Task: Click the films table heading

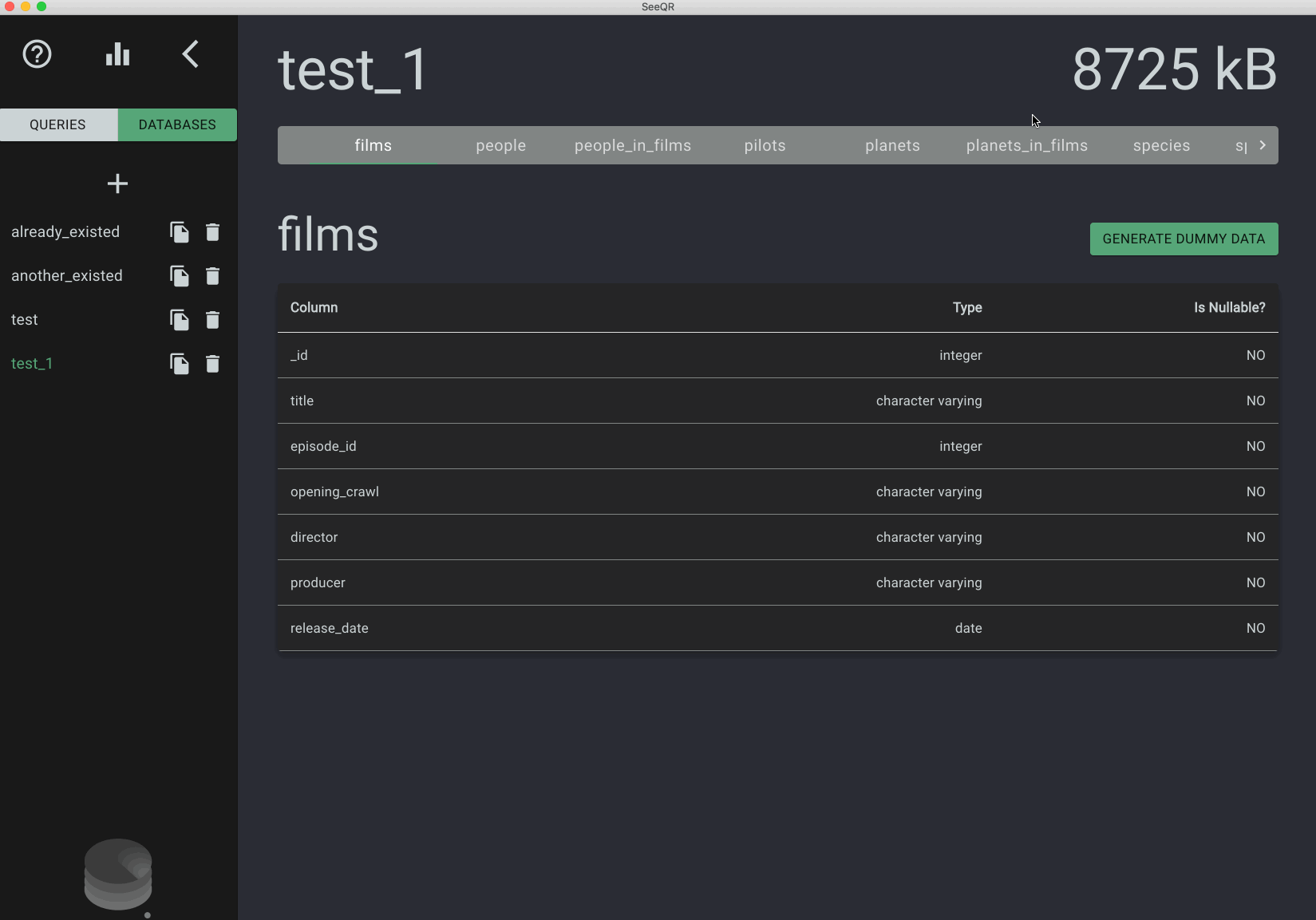Action: (x=328, y=235)
